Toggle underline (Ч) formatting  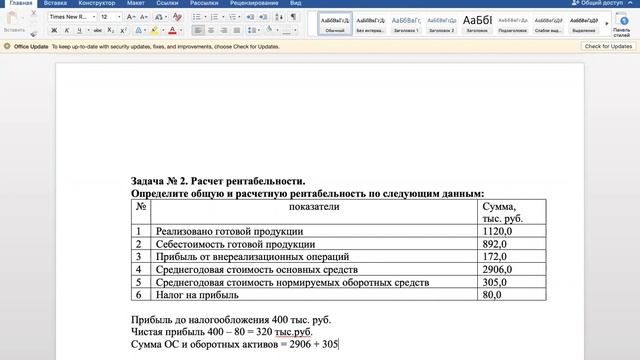[79, 30]
